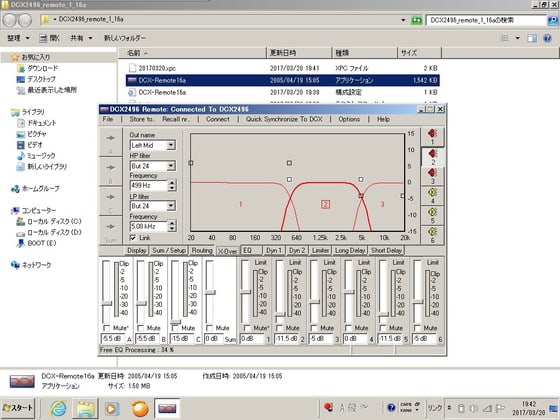Viewport: 560px width, 420px height.
Task: Mute output channel 1
Action: (247, 328)
